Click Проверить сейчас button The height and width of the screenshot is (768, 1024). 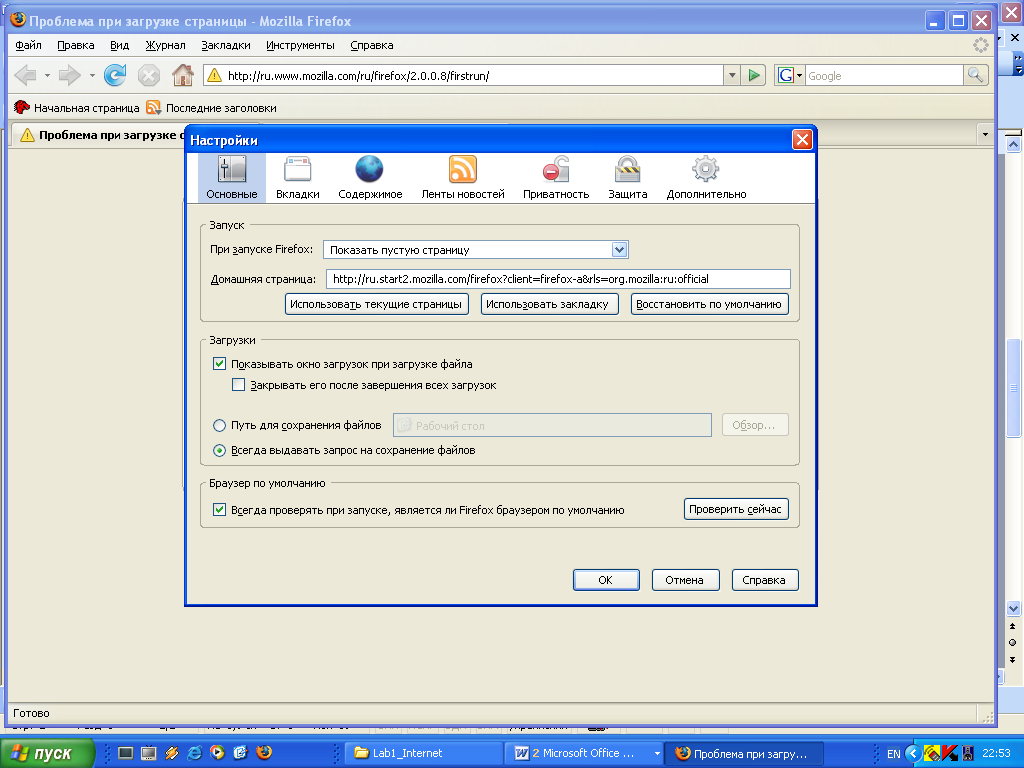pos(736,509)
